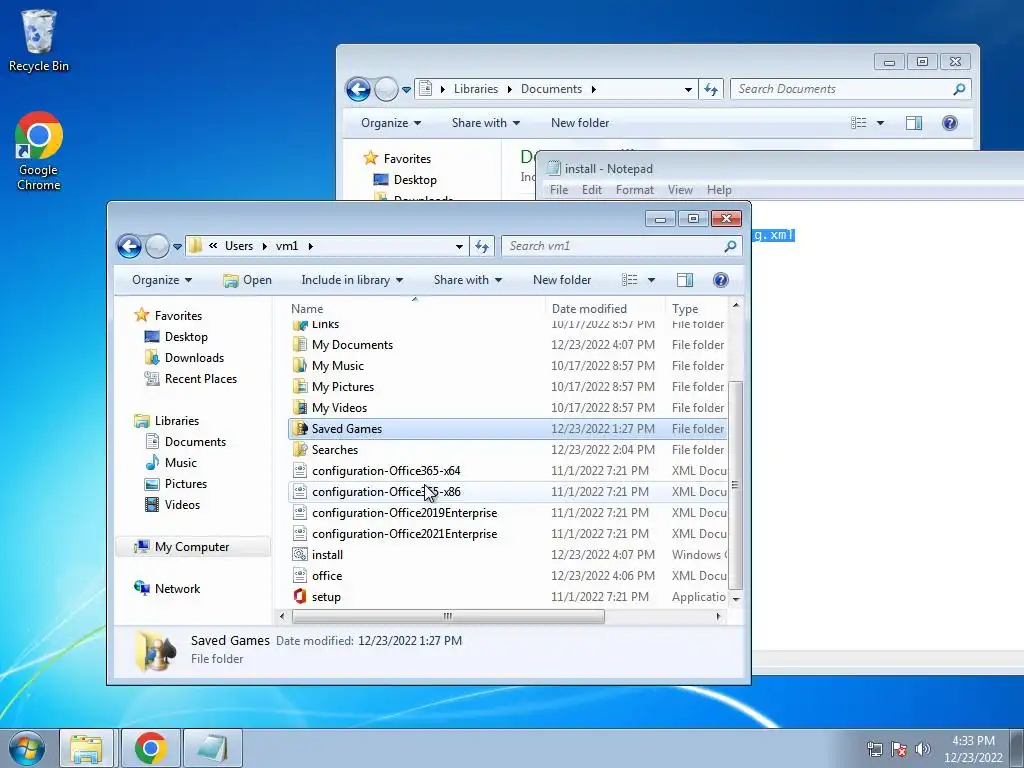Click New folder in the Documents window
The width and height of the screenshot is (1024, 768).
(x=580, y=123)
